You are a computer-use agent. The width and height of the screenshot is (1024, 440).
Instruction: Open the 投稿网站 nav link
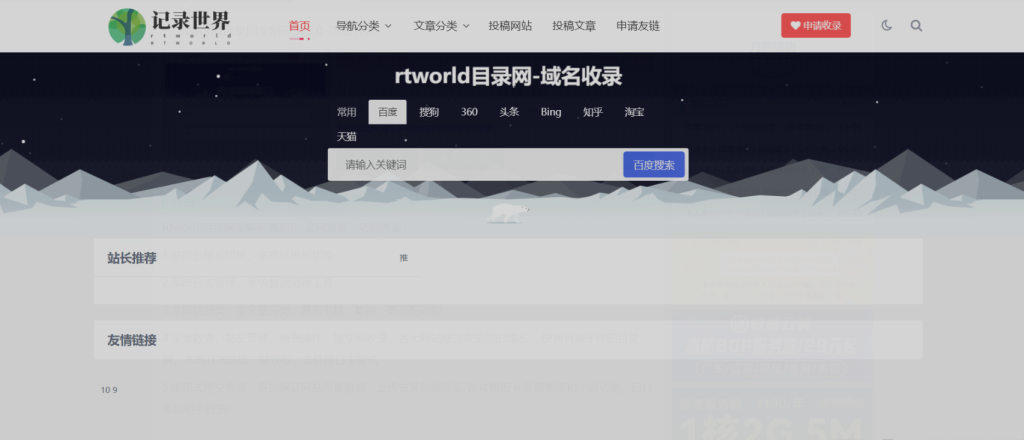tap(510, 26)
